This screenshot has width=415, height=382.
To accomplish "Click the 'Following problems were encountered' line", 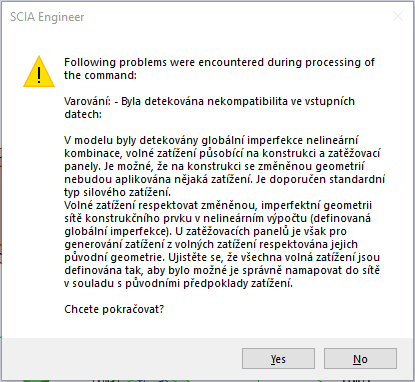I will (219, 62).
